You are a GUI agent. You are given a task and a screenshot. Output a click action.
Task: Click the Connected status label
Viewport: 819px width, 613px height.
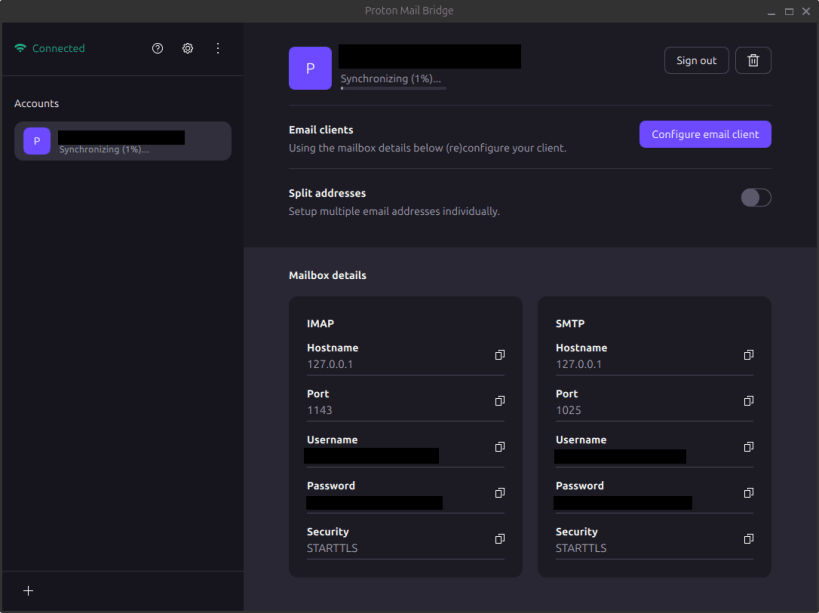pos(58,49)
